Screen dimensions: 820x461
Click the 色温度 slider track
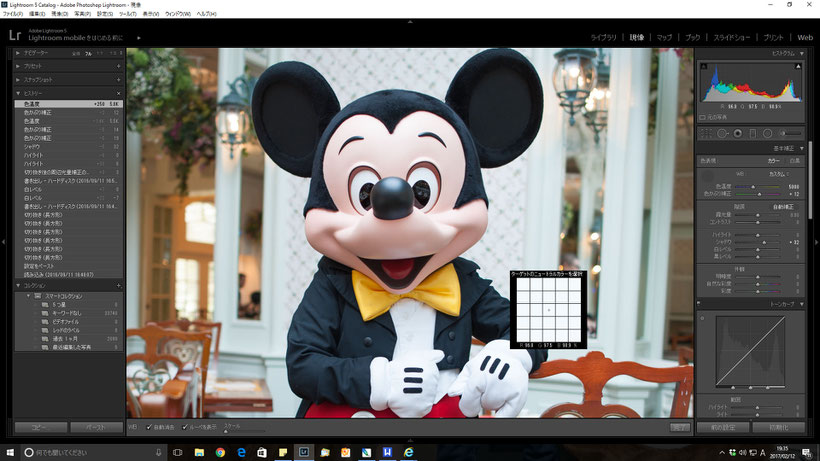tap(758, 187)
